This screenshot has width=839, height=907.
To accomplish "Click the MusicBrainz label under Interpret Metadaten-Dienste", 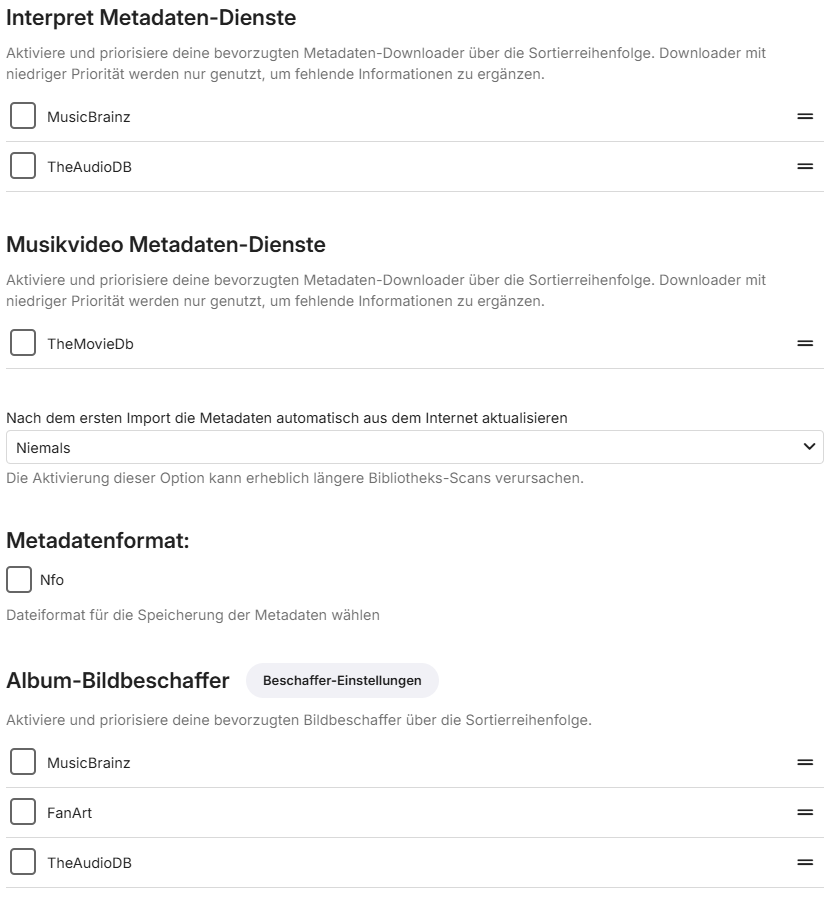I will tap(88, 118).
